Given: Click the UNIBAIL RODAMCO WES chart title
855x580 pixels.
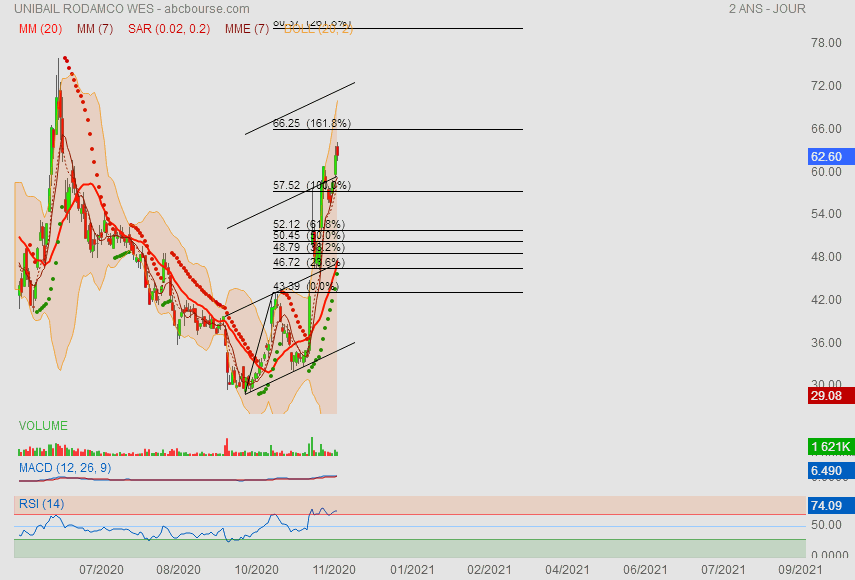Looking at the screenshot, I should point(132,9).
